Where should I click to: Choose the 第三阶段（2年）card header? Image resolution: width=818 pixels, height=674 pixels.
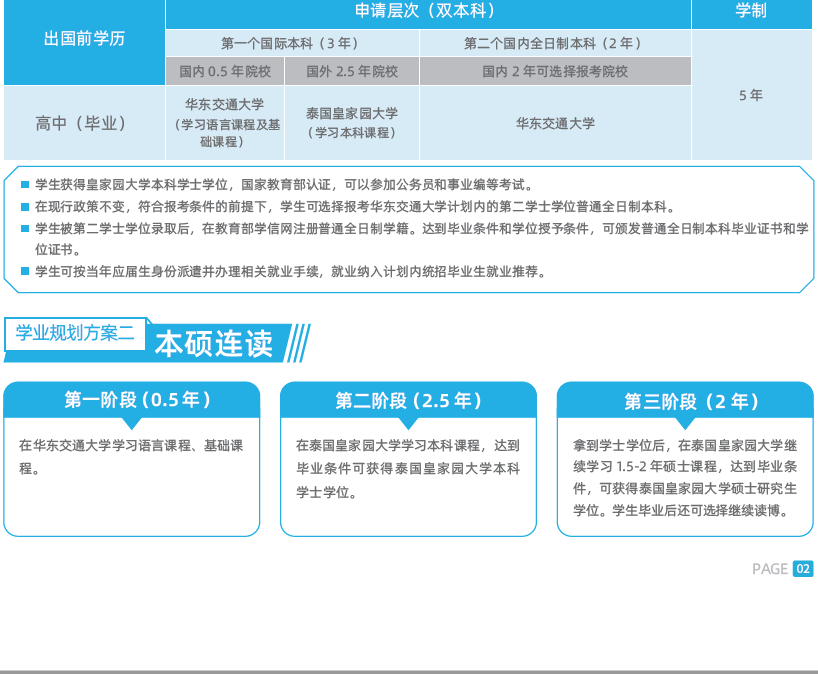click(685, 401)
